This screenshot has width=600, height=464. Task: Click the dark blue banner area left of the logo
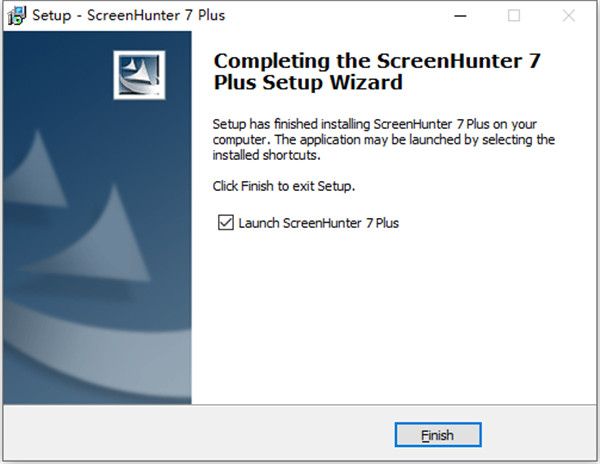[57, 75]
